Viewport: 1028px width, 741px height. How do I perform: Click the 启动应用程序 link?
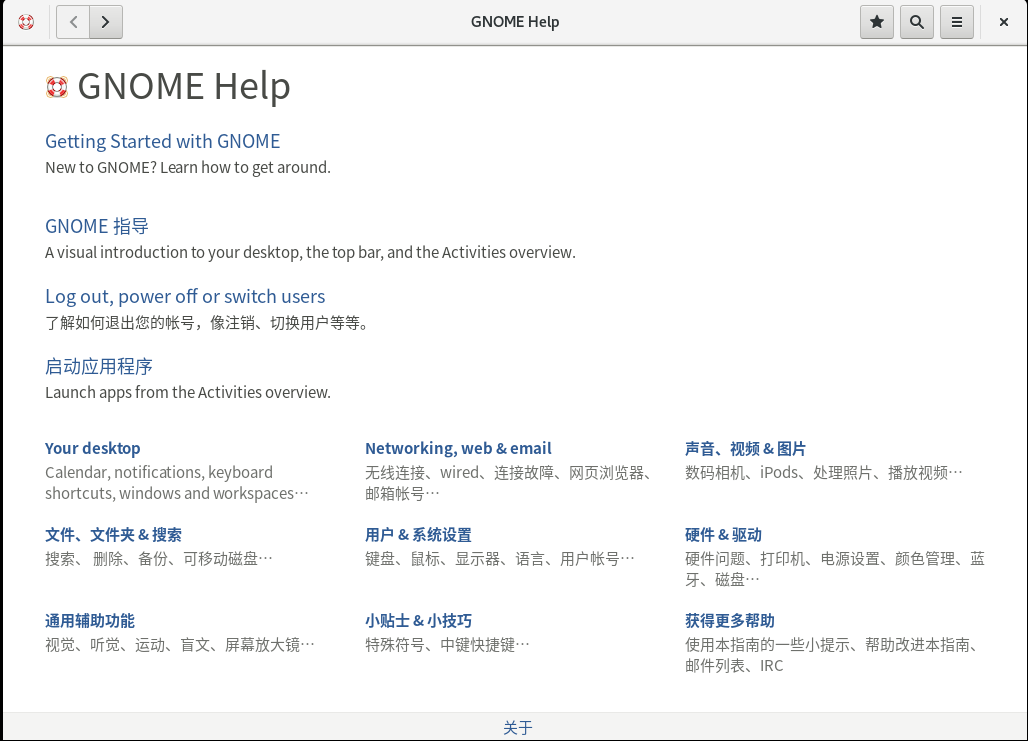[x=99, y=366]
